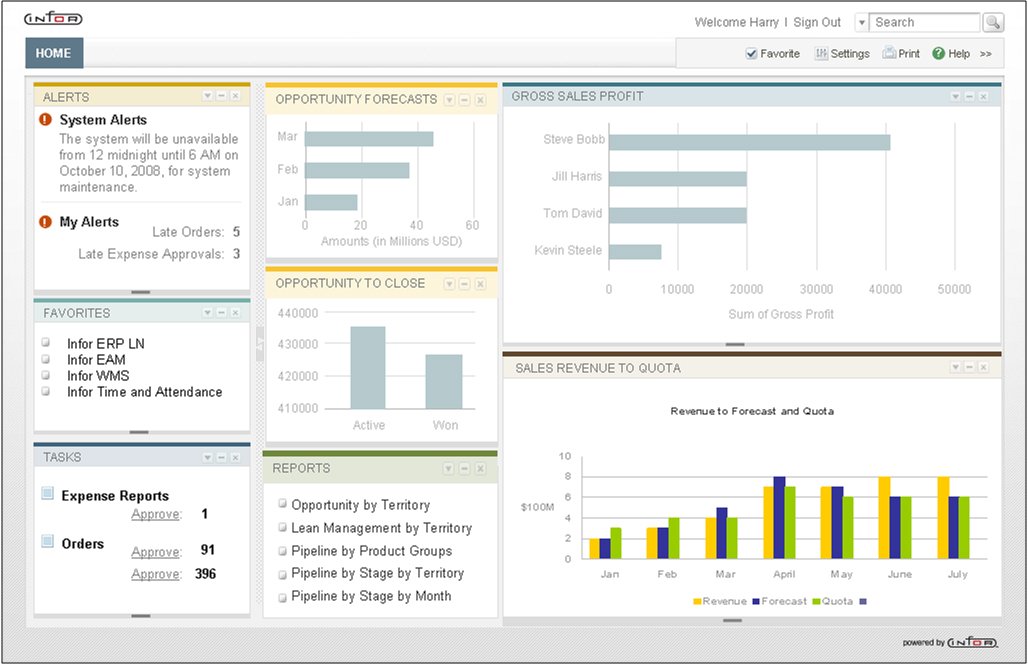The height and width of the screenshot is (664, 1028).
Task: Expand more toolbar options with the chevron
Action: click(985, 54)
